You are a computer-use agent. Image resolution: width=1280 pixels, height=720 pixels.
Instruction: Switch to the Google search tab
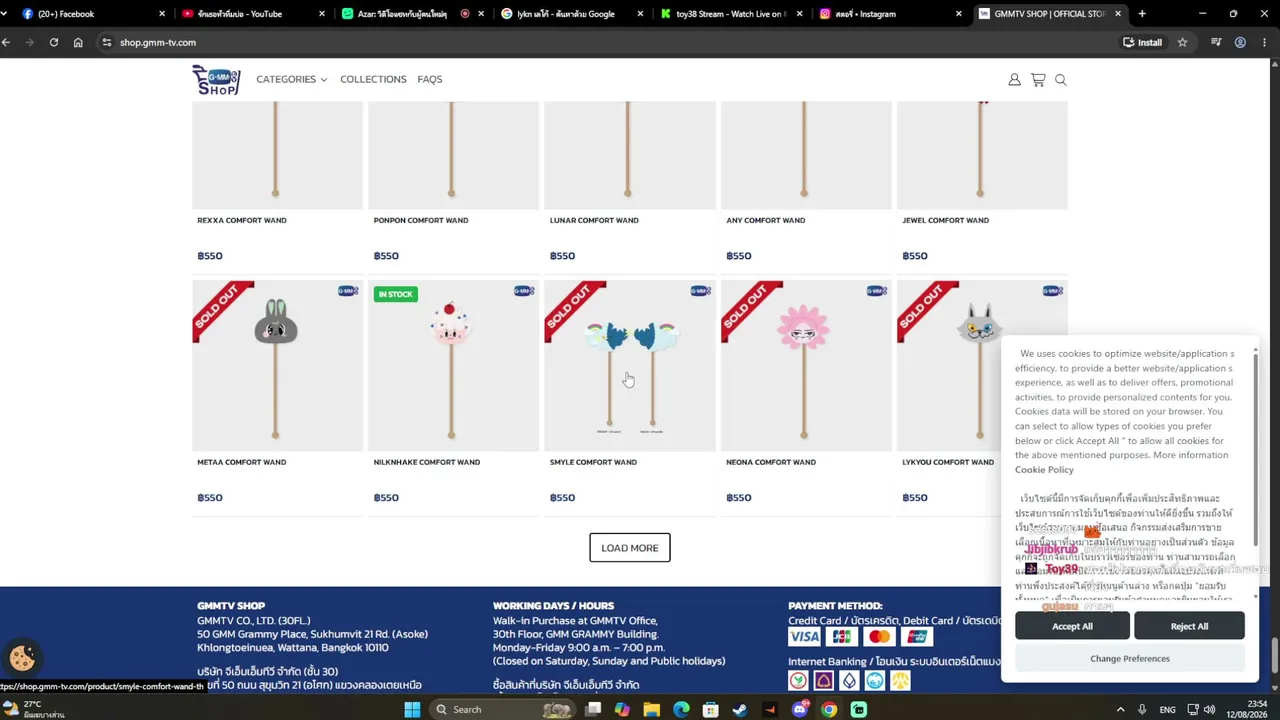click(570, 14)
